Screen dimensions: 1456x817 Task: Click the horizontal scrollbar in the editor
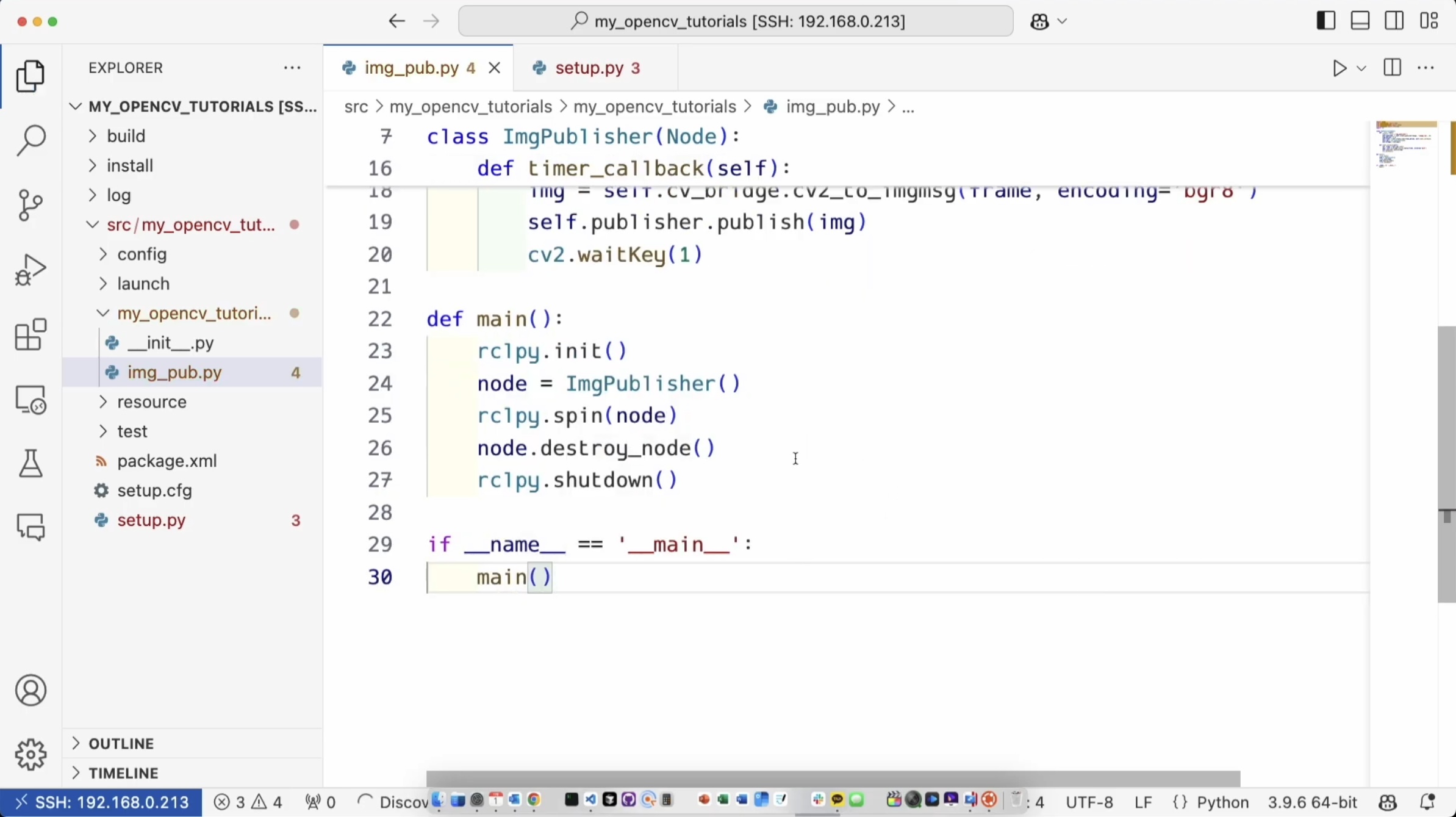pyautogui.click(x=833, y=779)
